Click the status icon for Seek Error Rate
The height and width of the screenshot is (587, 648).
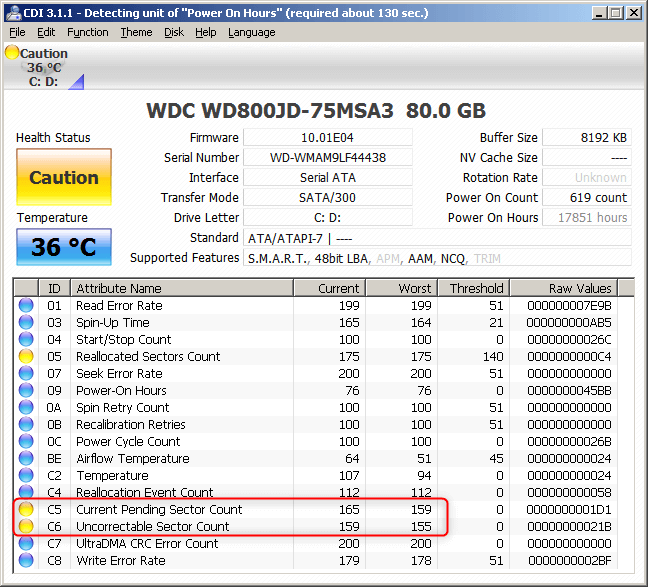pos(26,373)
